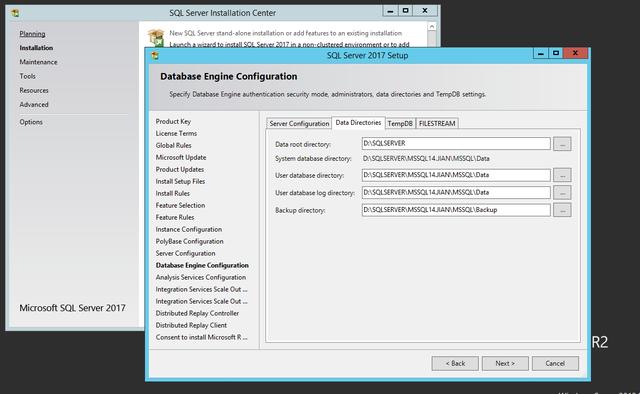The image size is (640, 394).
Task: Minimize the SQL Server Installation Center window
Action: click(x=390, y=11)
